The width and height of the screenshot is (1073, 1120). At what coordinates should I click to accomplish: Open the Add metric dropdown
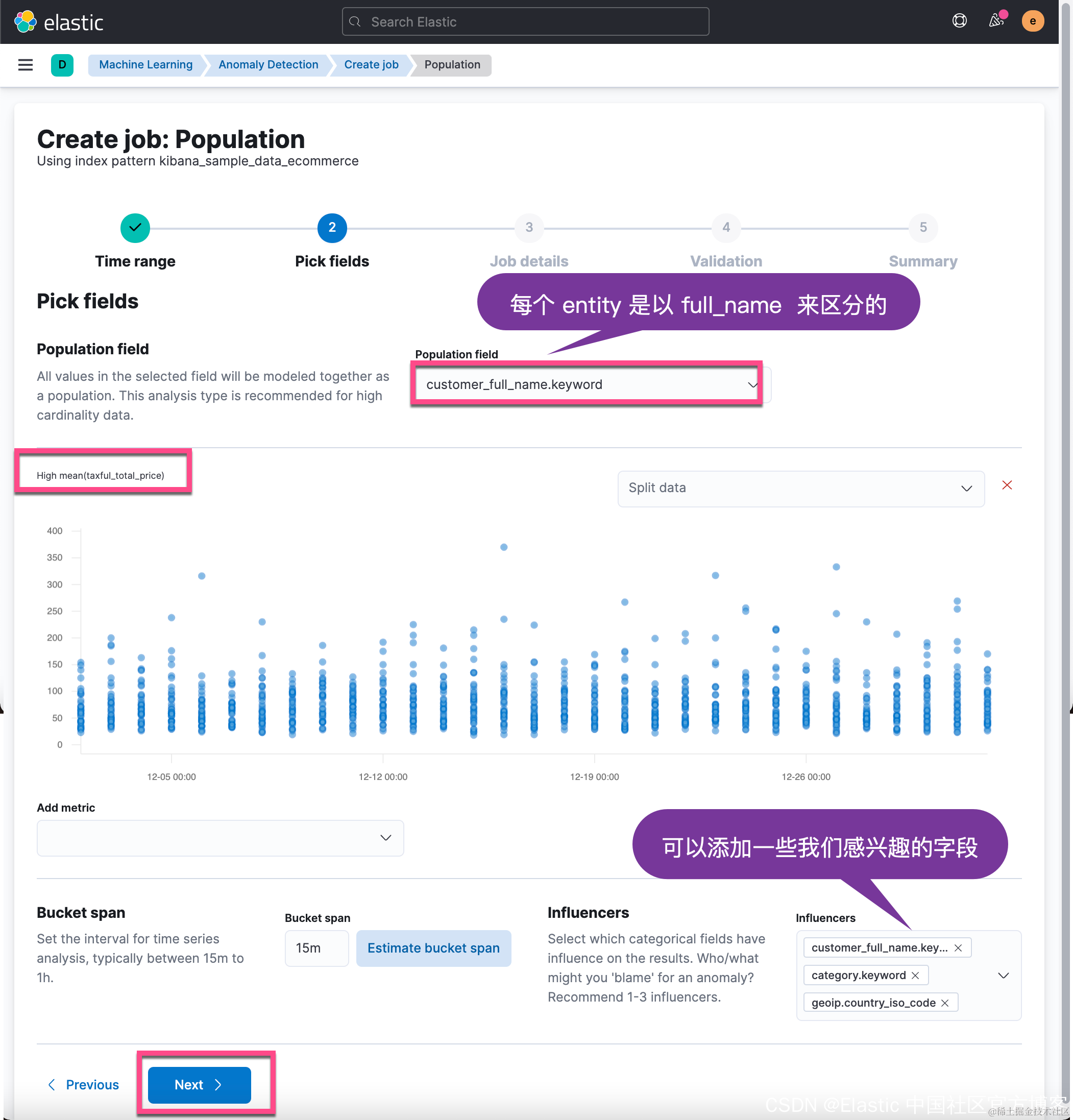coord(220,838)
